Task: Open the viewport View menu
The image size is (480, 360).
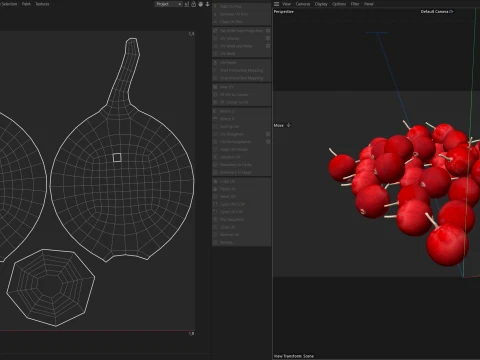Action: pos(287,4)
